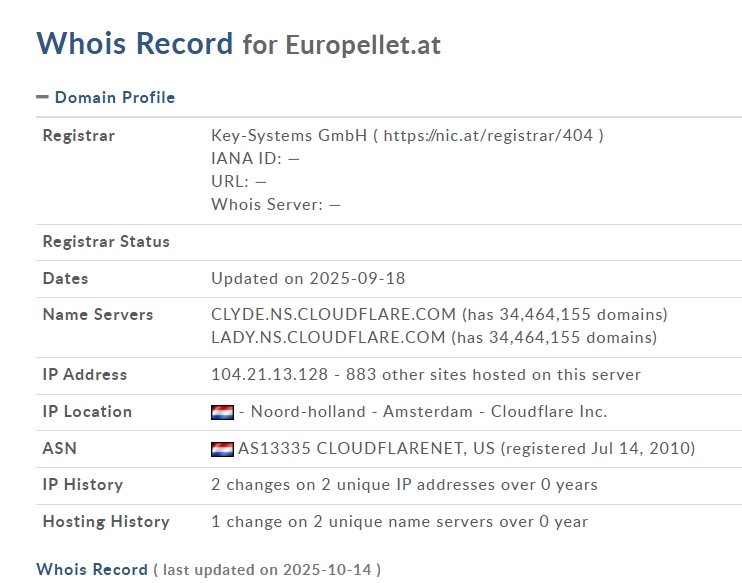
Task: Collapse the Domain Profile section
Action: (x=114, y=97)
